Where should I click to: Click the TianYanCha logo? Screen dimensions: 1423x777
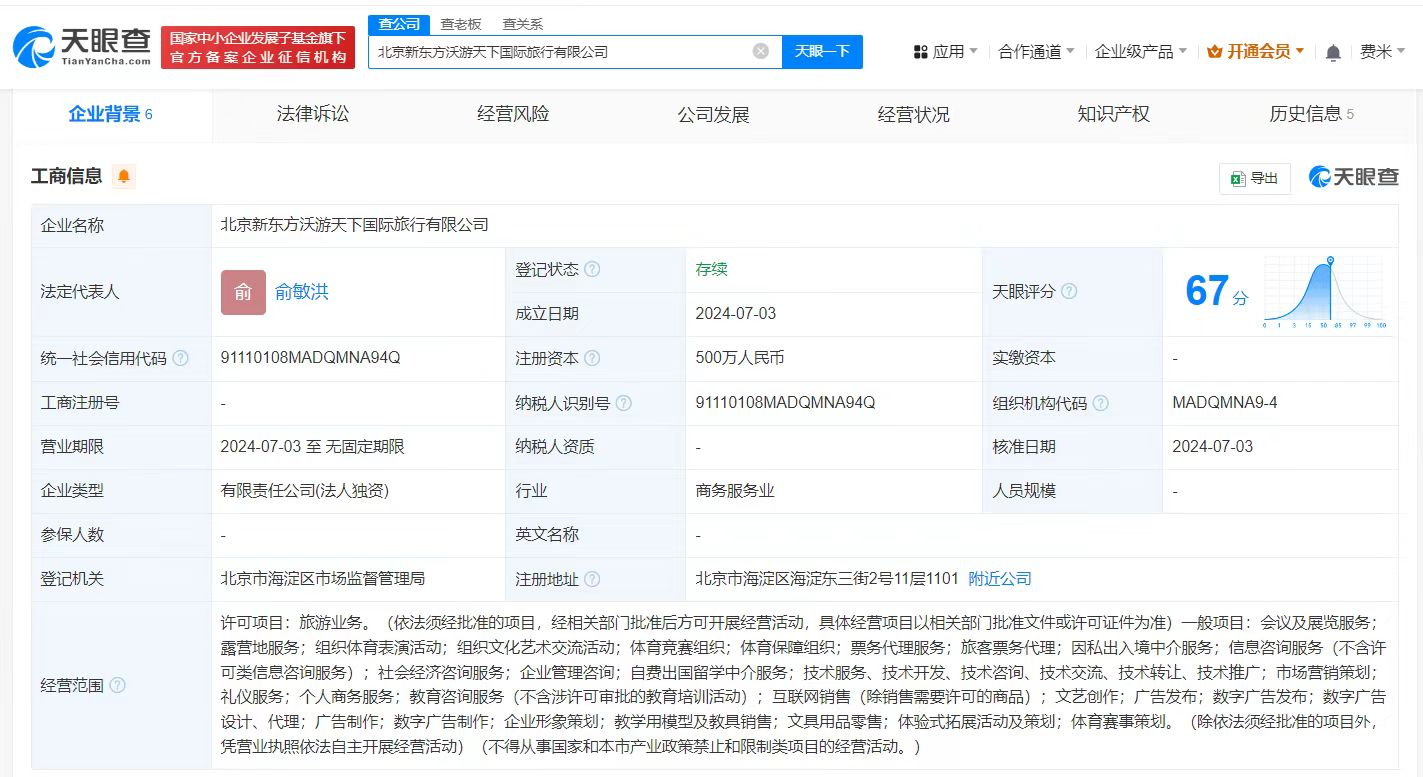(x=82, y=46)
